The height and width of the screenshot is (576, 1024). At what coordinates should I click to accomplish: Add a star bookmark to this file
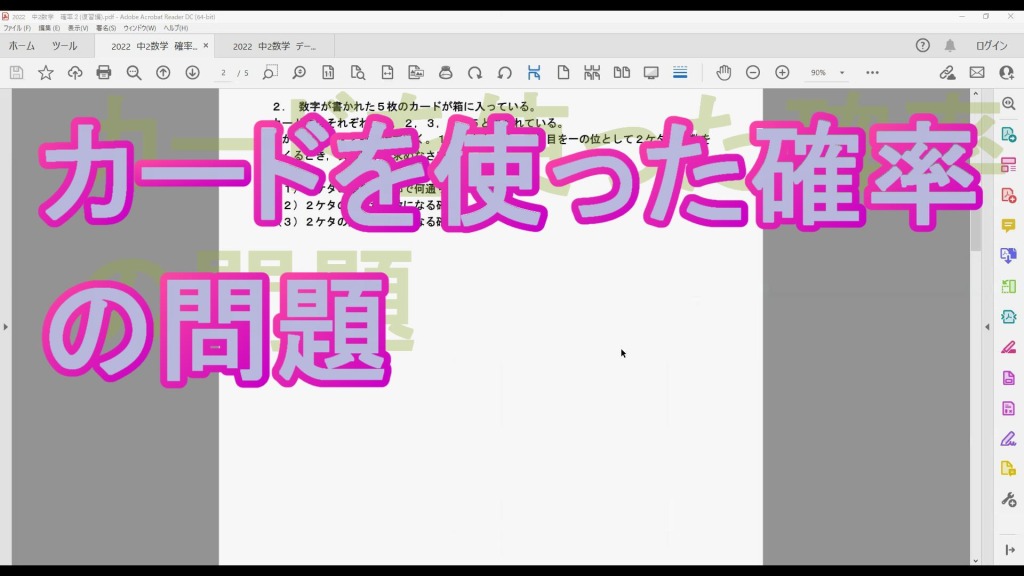(x=46, y=73)
